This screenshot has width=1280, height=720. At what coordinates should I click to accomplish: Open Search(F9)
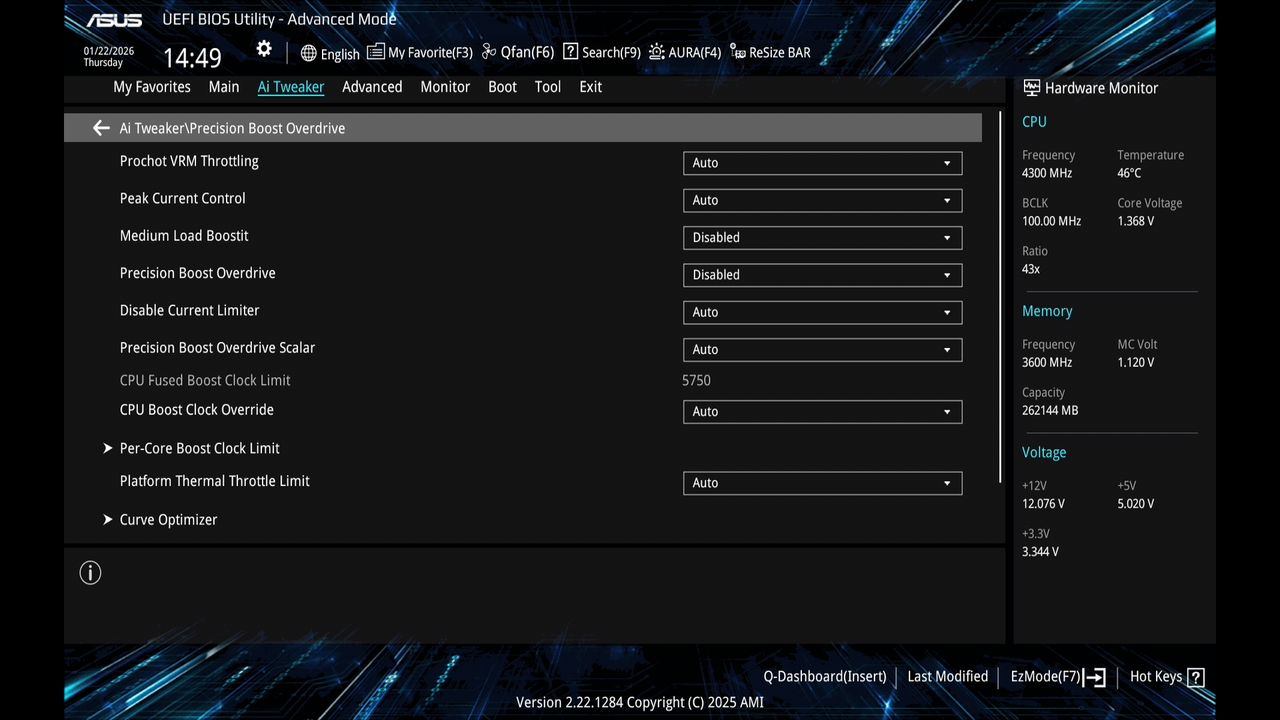tap(601, 52)
